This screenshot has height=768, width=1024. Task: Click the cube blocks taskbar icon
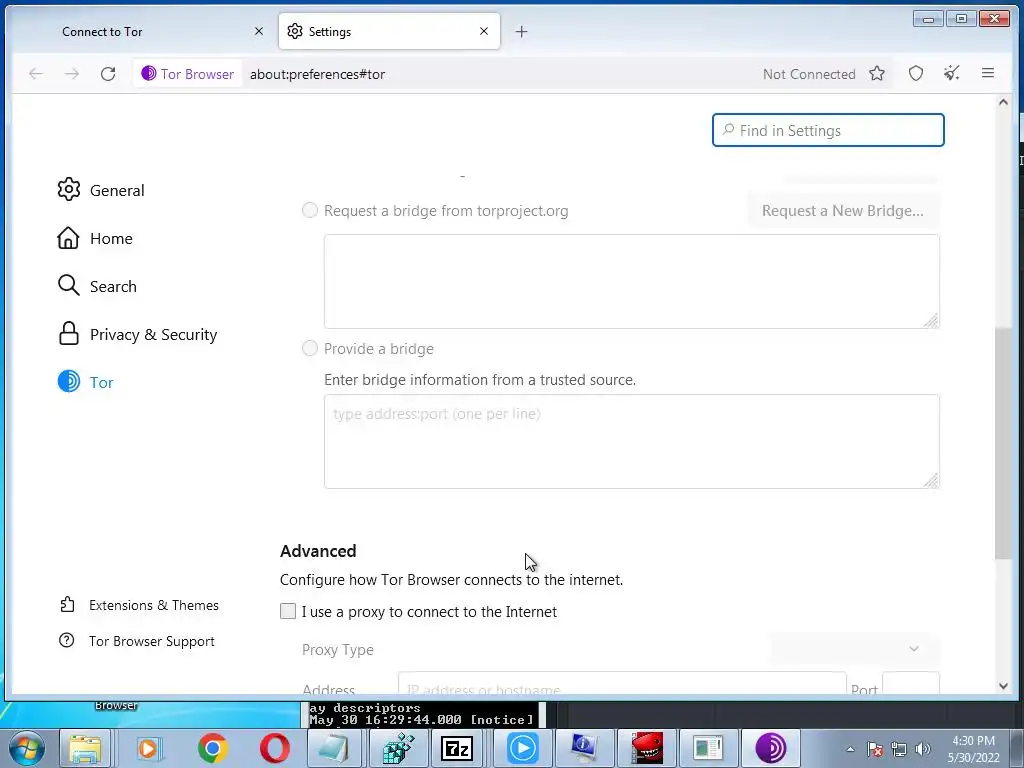click(x=398, y=748)
